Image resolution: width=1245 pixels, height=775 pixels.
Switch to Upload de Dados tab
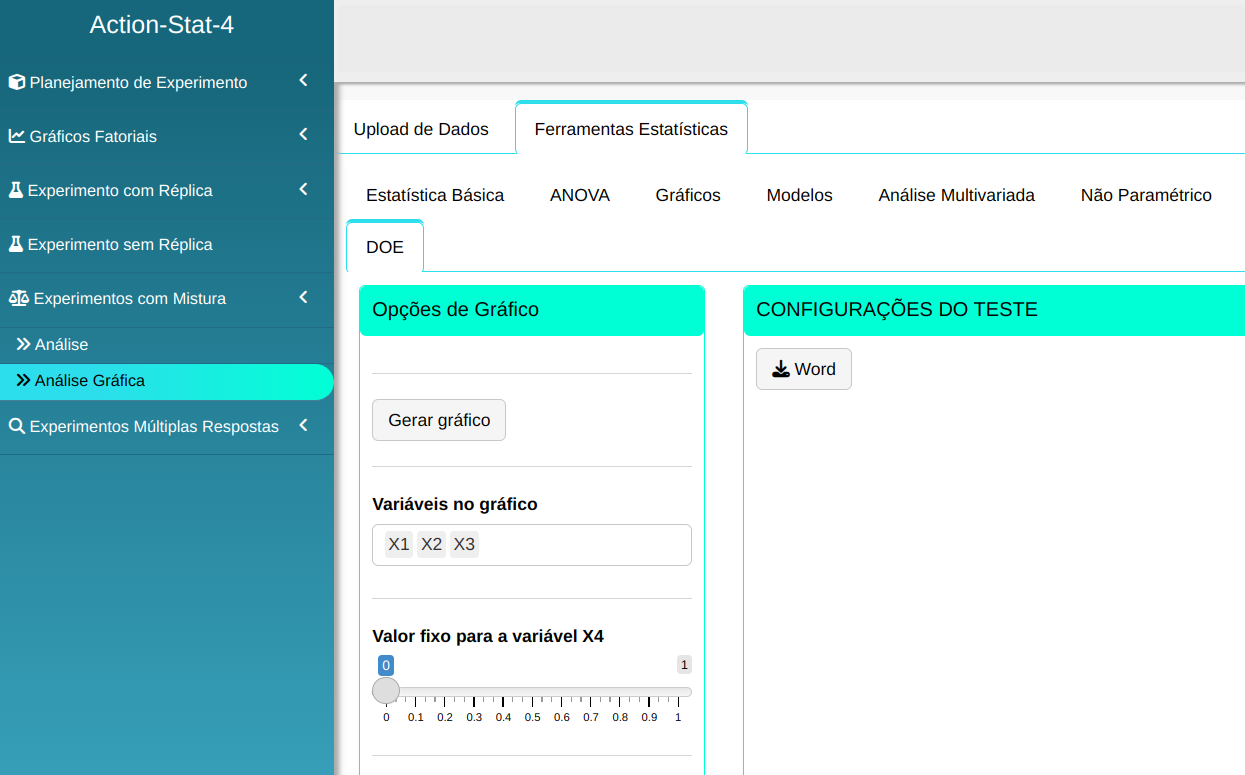(x=421, y=129)
